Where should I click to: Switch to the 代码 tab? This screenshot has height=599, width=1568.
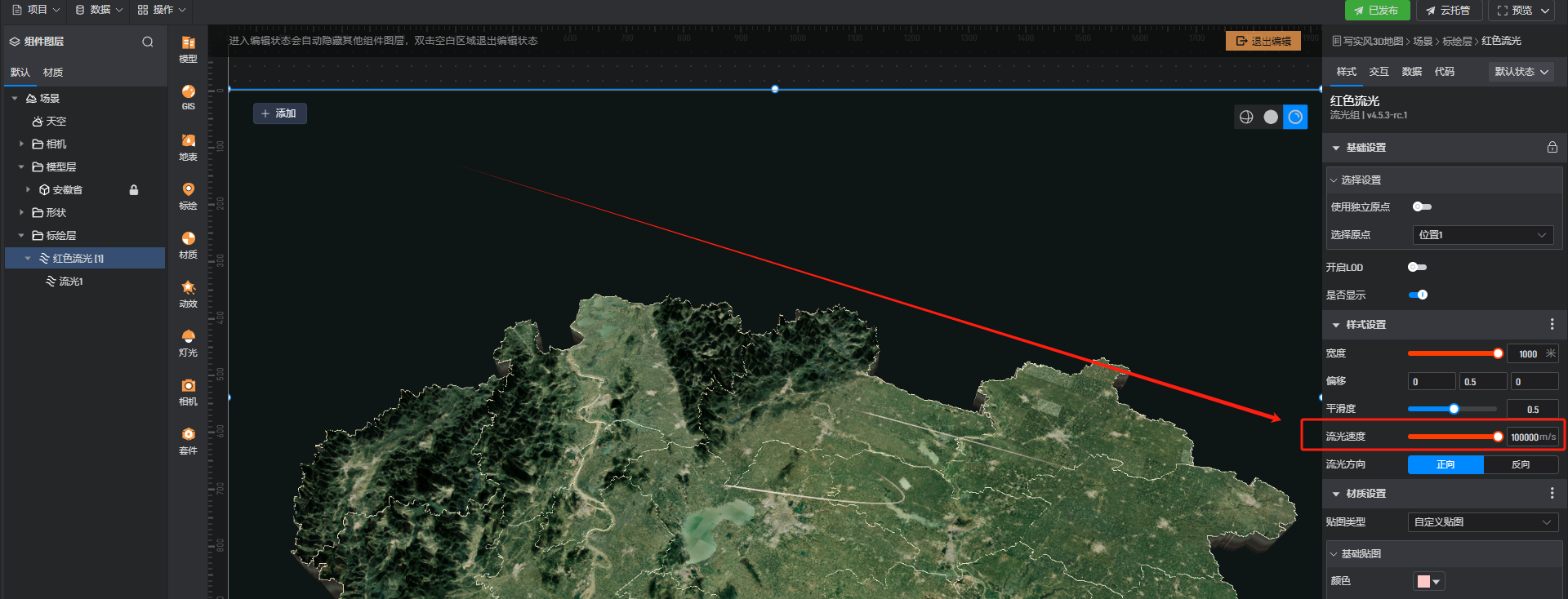click(x=1444, y=72)
